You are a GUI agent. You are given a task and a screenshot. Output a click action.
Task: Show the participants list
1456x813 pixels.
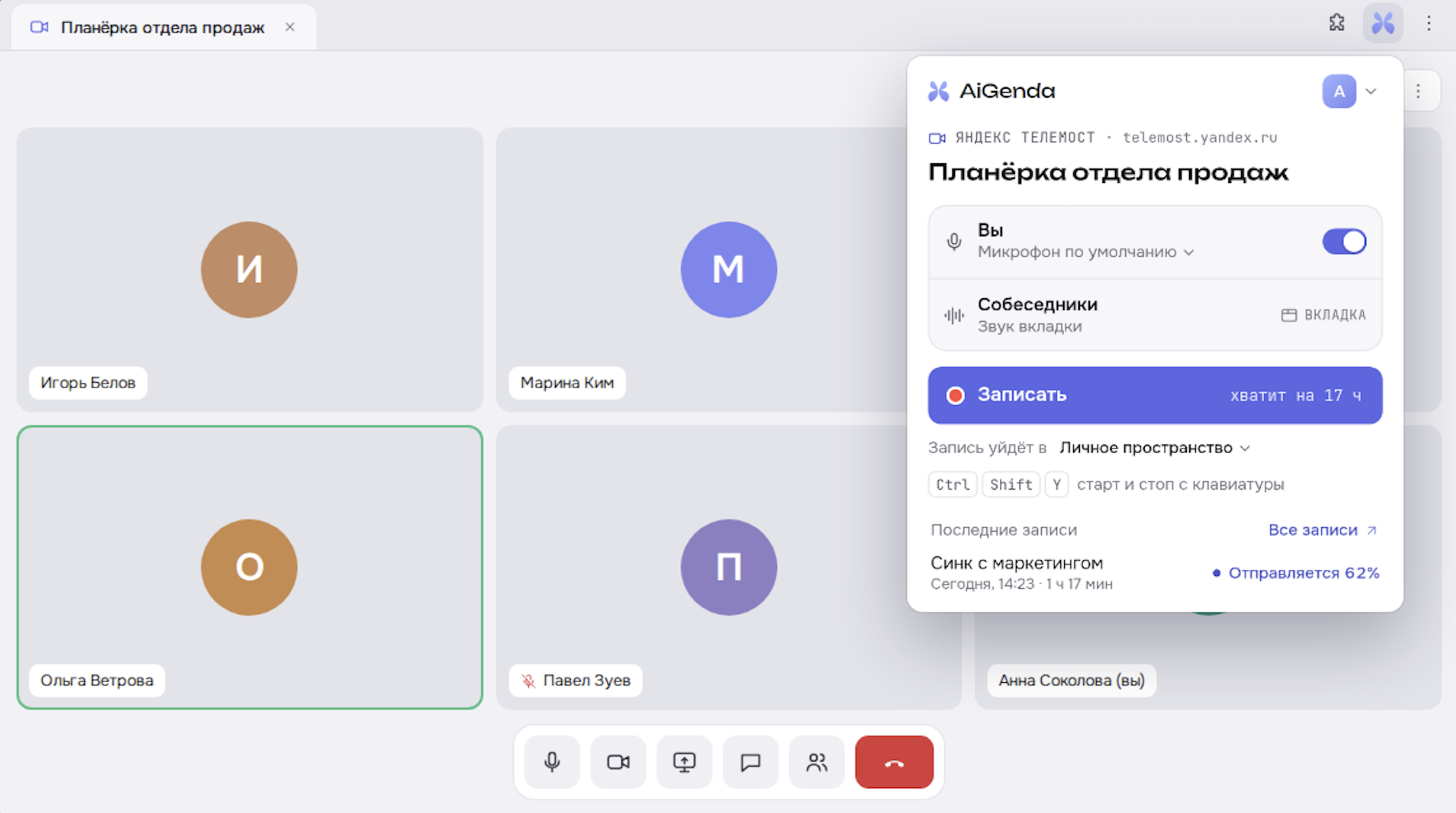817,762
